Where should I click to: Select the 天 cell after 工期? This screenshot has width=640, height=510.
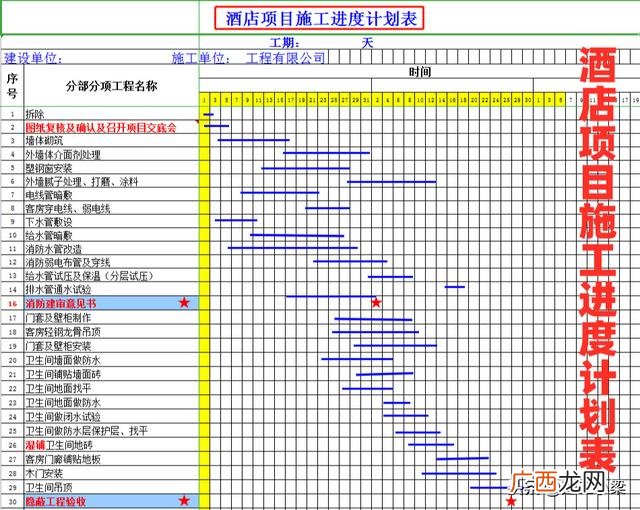click(367, 43)
